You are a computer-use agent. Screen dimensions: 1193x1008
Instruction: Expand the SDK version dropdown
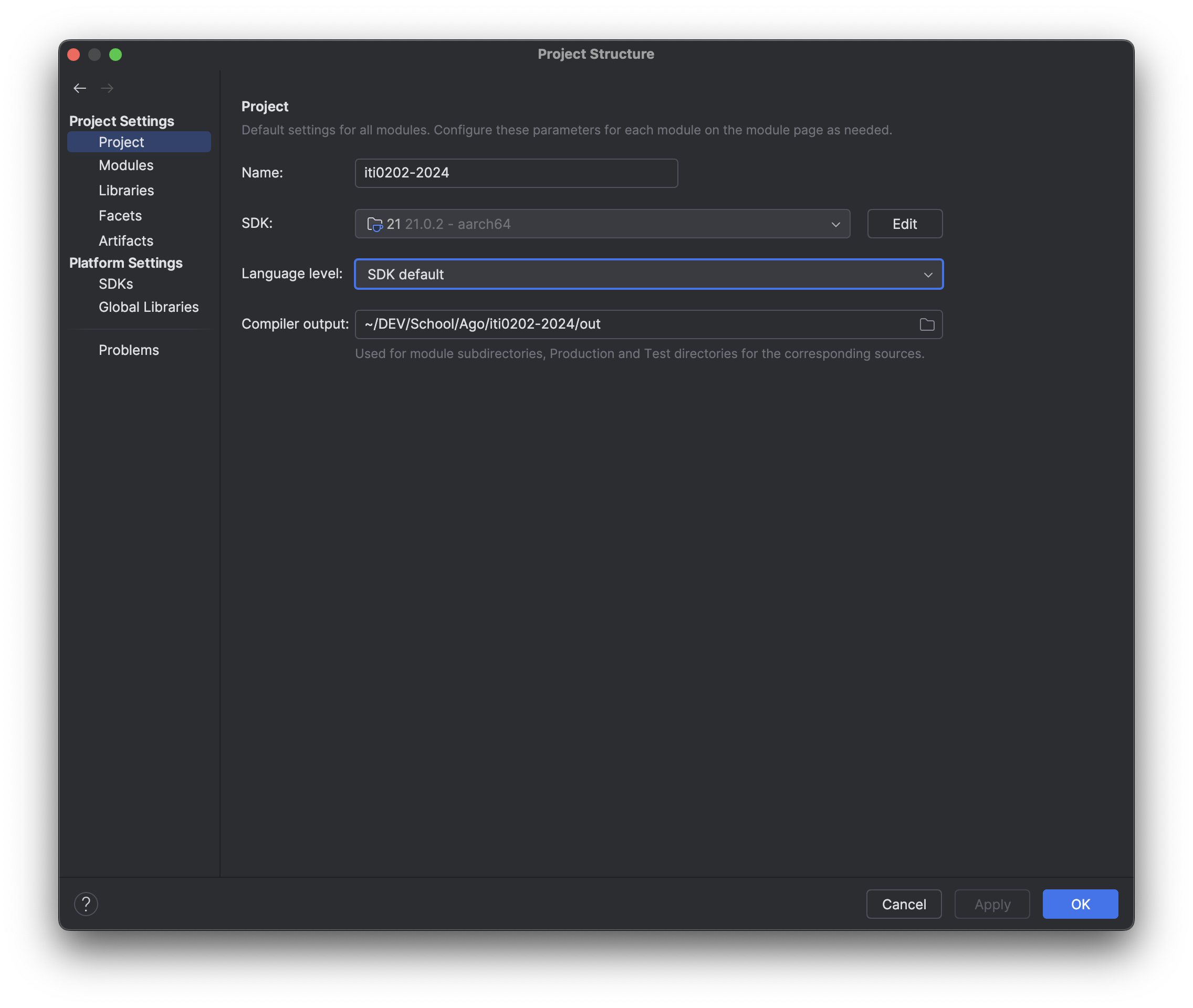point(835,223)
